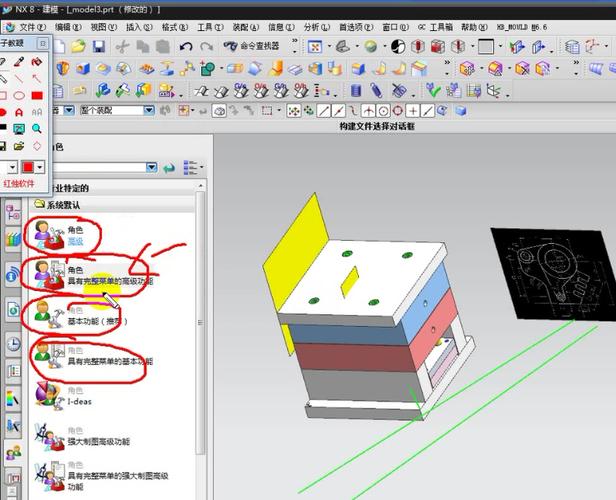This screenshot has width=616, height=500.
Task: Open the 插入 menu
Action: [139, 27]
